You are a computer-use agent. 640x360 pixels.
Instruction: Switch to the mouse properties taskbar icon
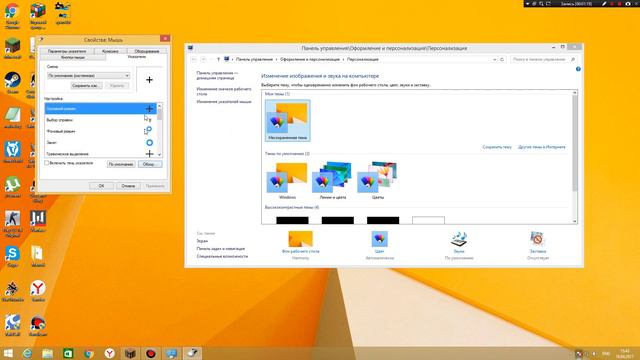pyautogui.click(x=192, y=353)
